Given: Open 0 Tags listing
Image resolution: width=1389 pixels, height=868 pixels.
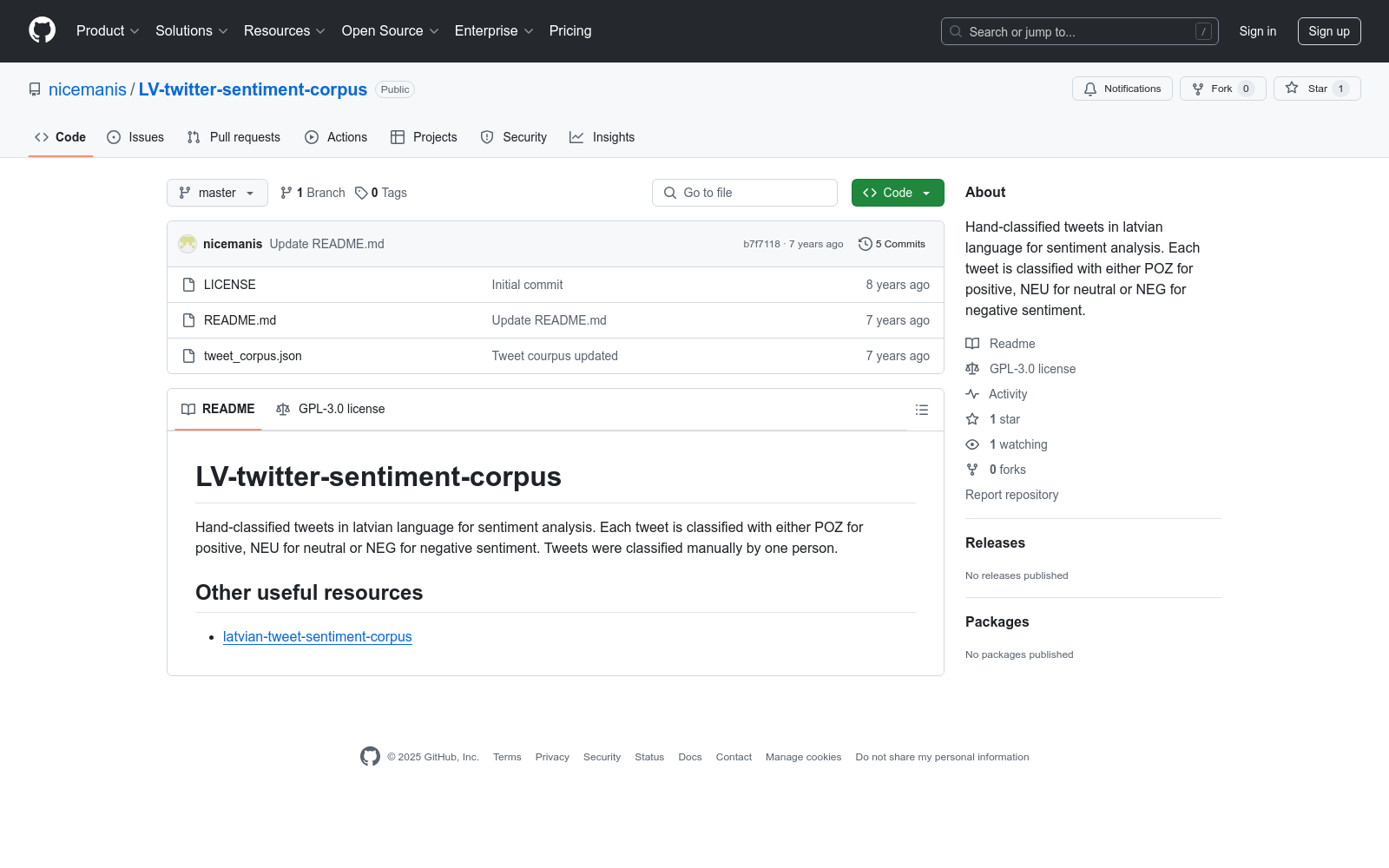Looking at the screenshot, I should click(x=381, y=193).
